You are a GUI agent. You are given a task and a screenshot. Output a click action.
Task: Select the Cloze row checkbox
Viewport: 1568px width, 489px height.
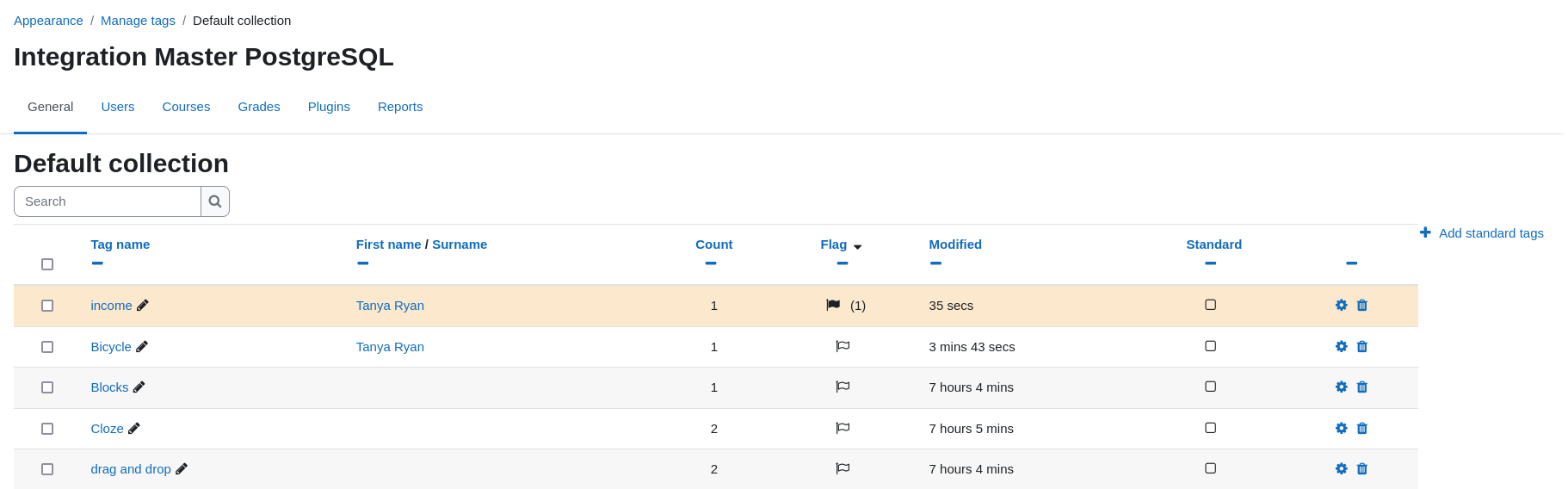[x=47, y=429]
